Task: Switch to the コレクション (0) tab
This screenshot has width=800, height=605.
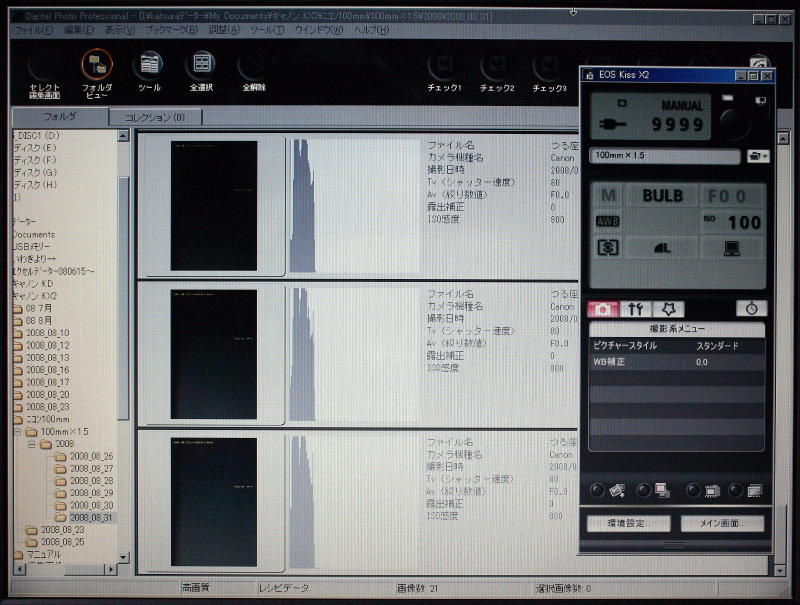Action: (x=155, y=118)
